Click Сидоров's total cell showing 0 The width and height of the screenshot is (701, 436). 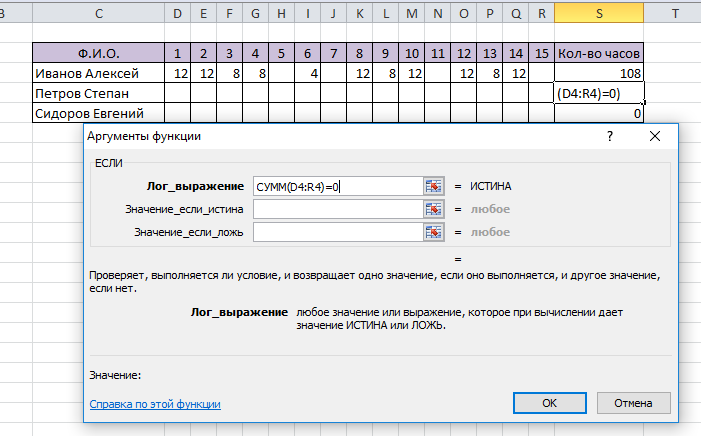coord(599,113)
